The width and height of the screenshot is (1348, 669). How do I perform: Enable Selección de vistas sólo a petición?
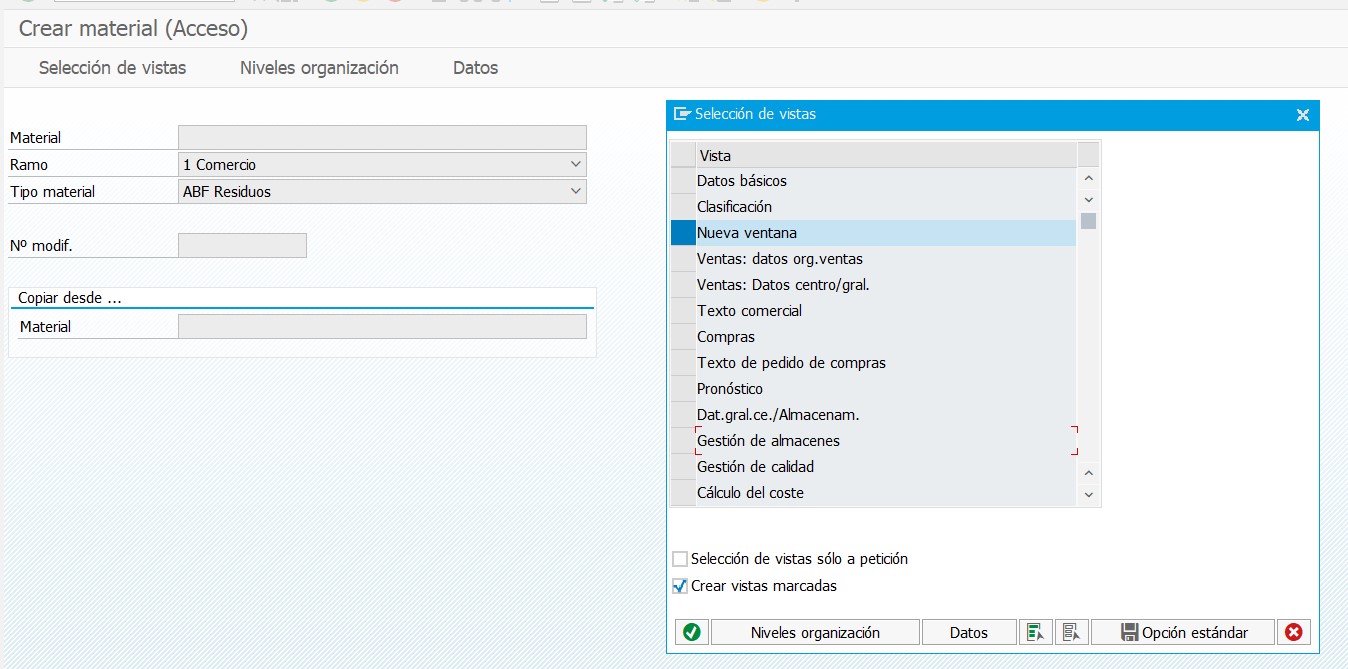(x=681, y=559)
